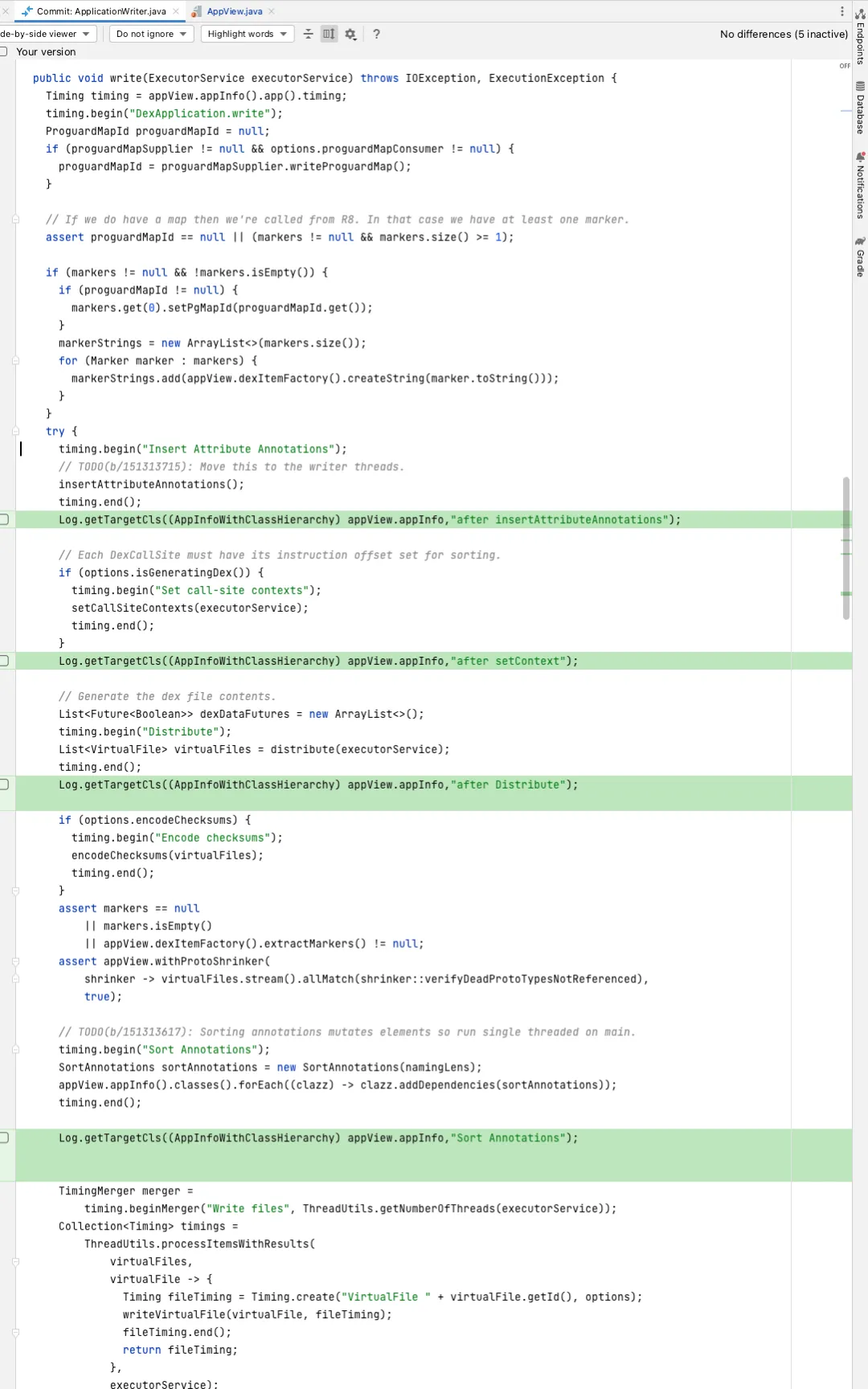Collapse the 'for (Marker marker : markers)' block

15,361
